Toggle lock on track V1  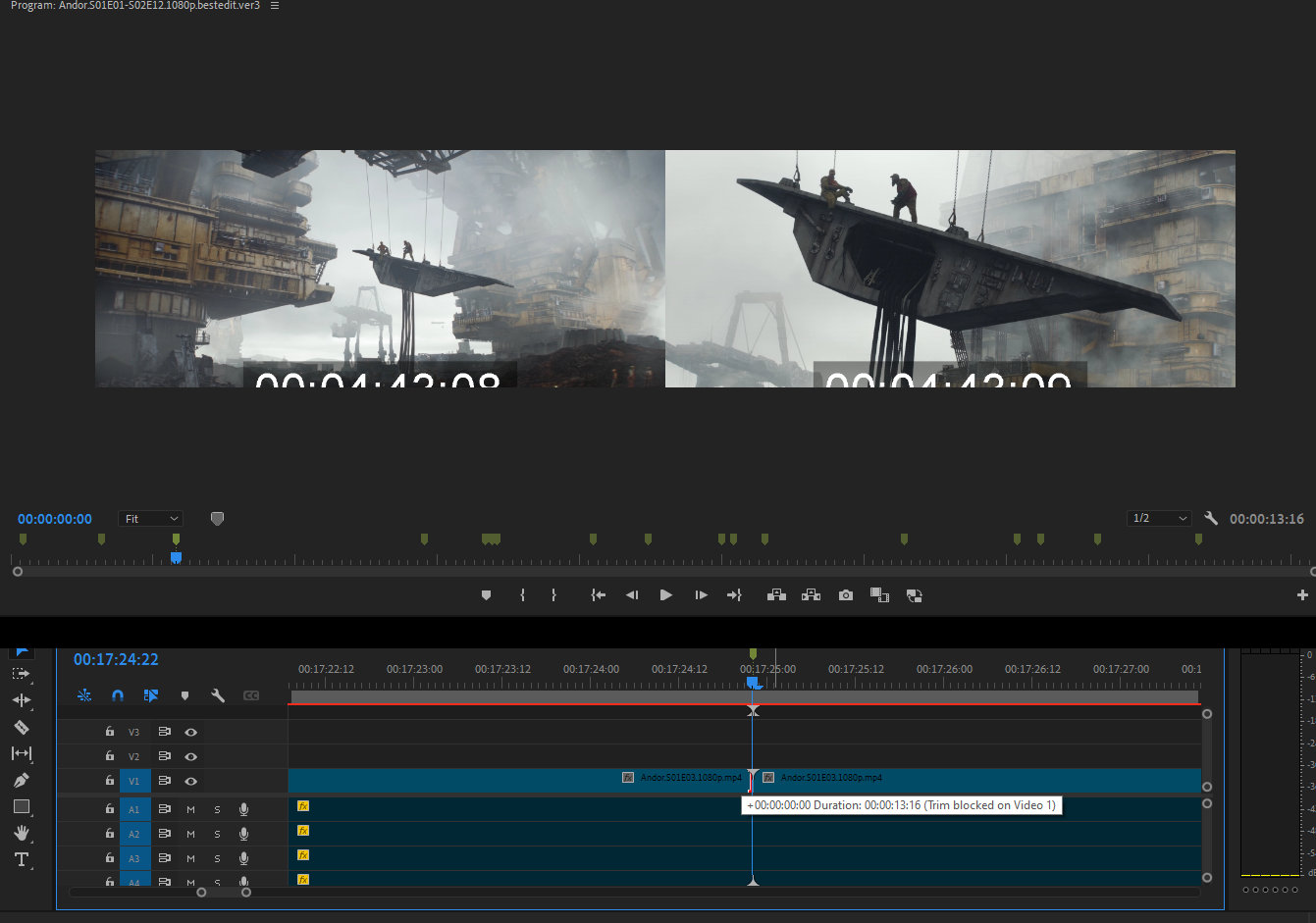pyautogui.click(x=110, y=781)
